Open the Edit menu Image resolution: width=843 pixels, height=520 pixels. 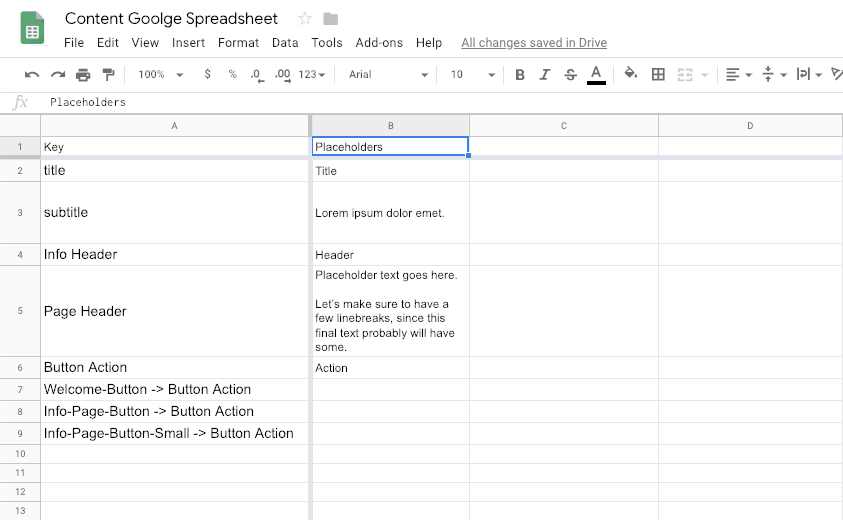108,42
